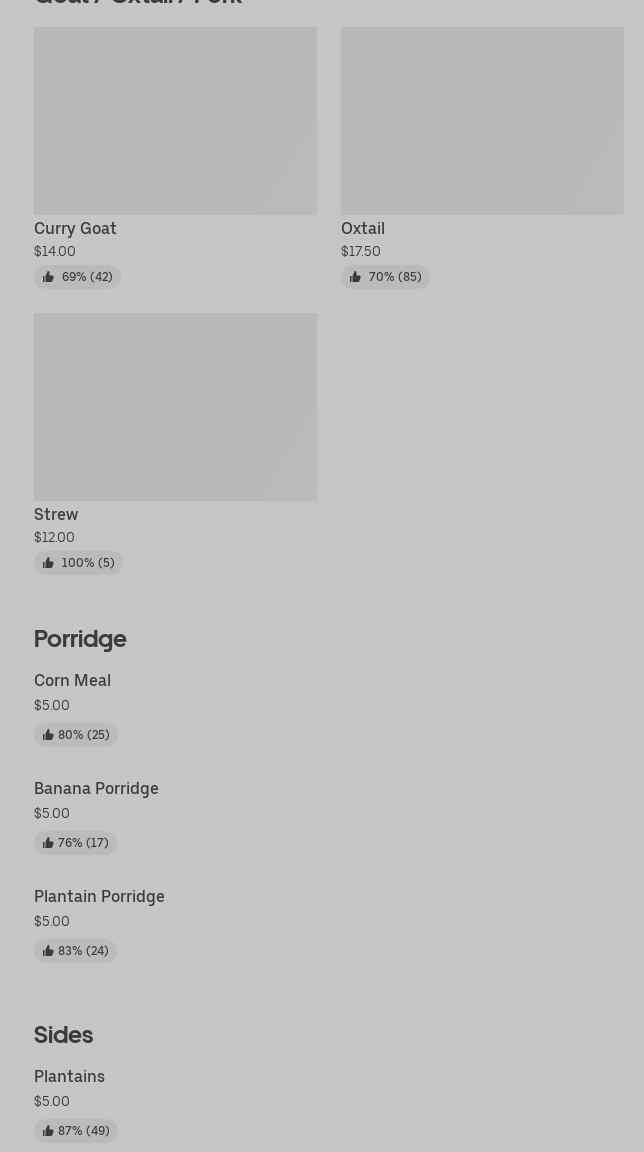
Task: Click the Plantains 87% (49) rating badge
Action: [76, 1131]
